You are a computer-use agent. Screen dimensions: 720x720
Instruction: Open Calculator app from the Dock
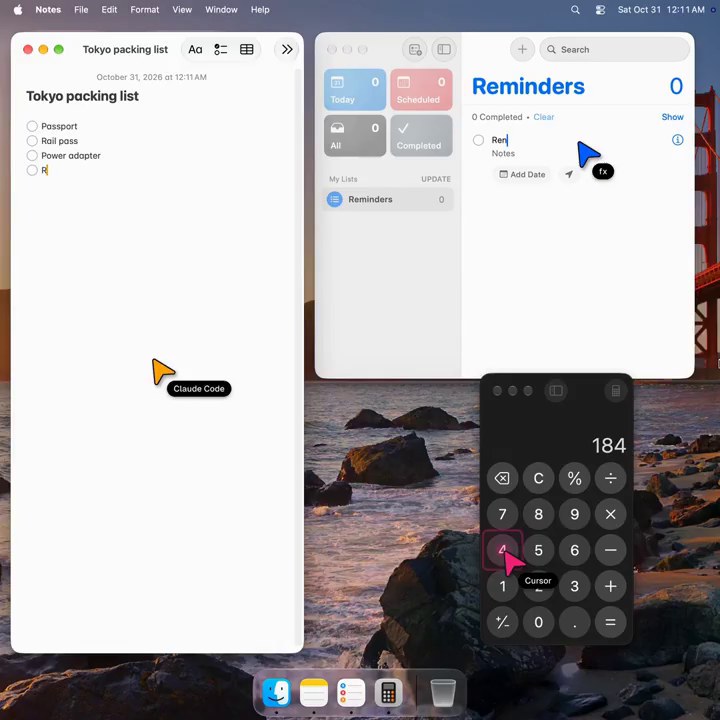click(x=388, y=693)
